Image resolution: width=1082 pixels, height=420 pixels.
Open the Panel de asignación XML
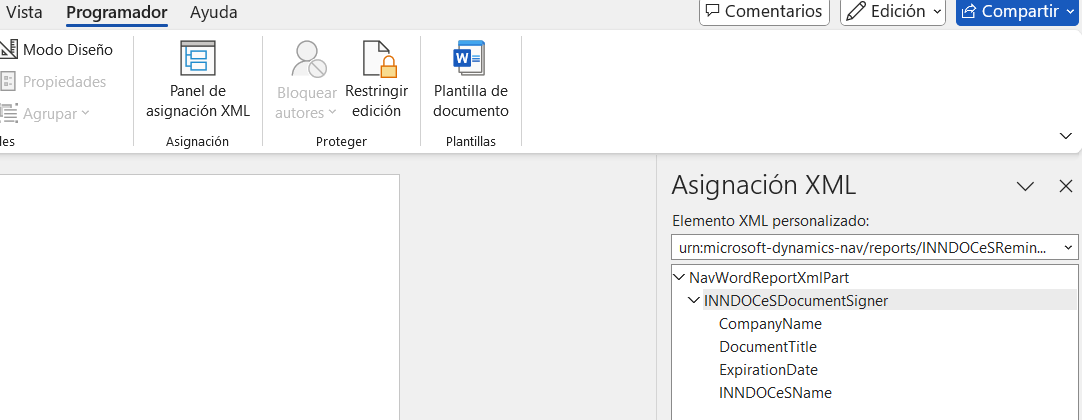(198, 79)
